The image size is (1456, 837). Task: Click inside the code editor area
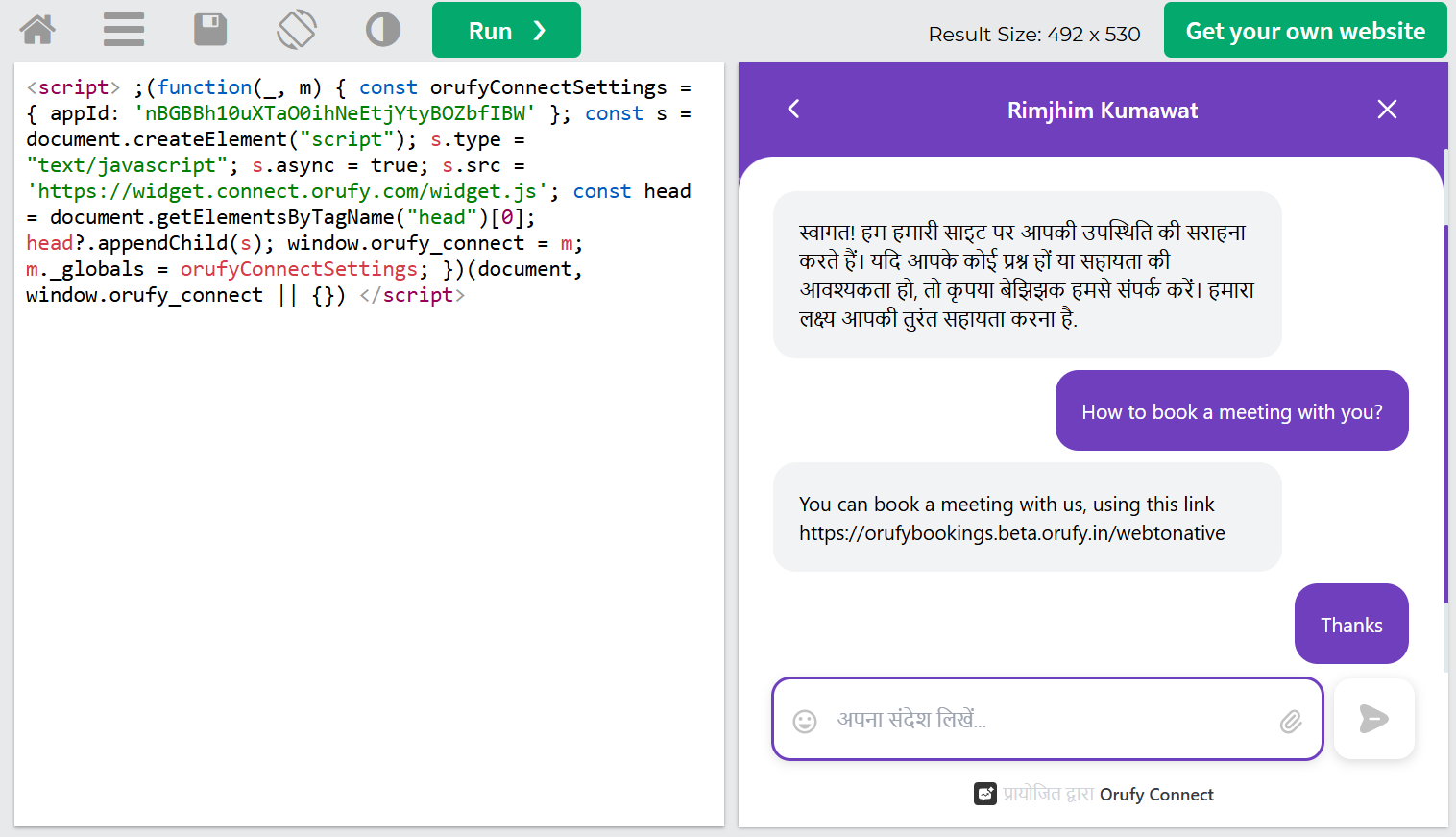point(369,557)
